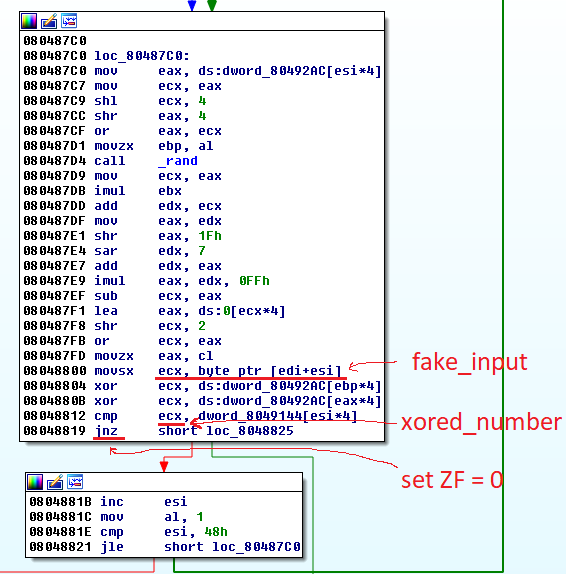The image size is (566, 574).
Task: Click color icon of loc_80487C0 block
Action: [29, 21]
